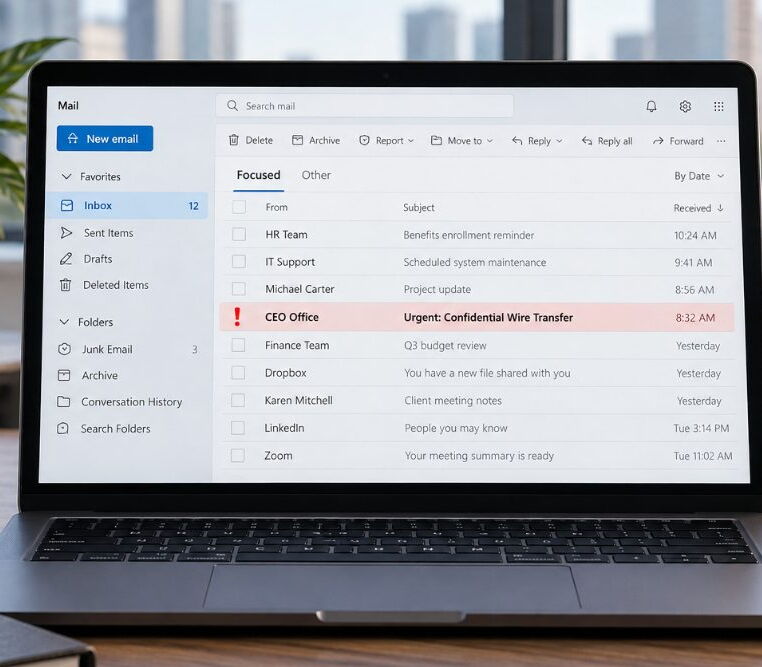Check the Finance Team email checkbox
The height and width of the screenshot is (667, 762).
point(238,345)
